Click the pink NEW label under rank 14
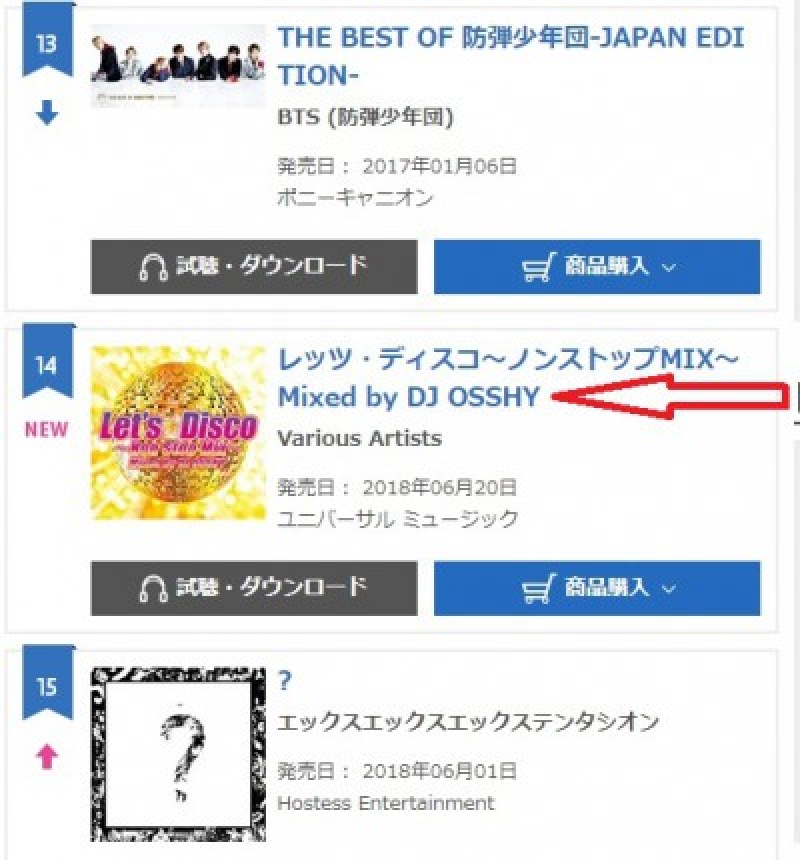Screen dimensions: 800x860 coord(47,429)
